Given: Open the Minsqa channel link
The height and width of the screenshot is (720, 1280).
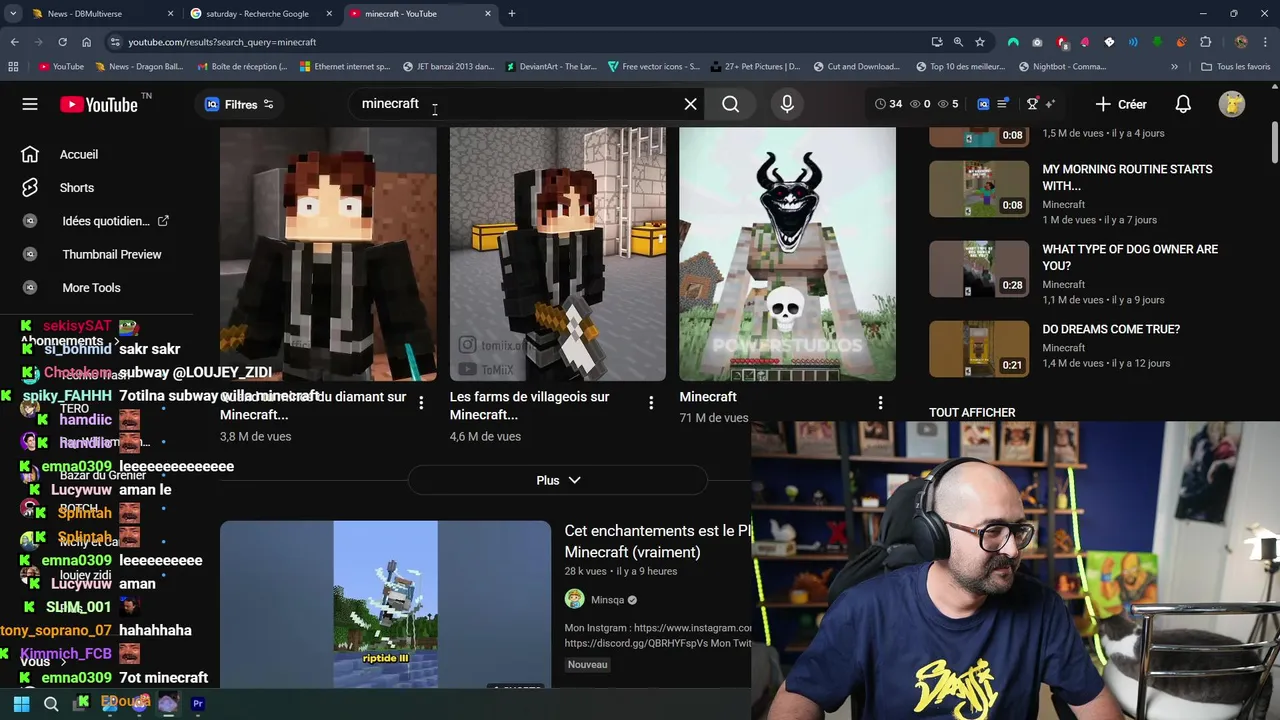Looking at the screenshot, I should point(607,600).
